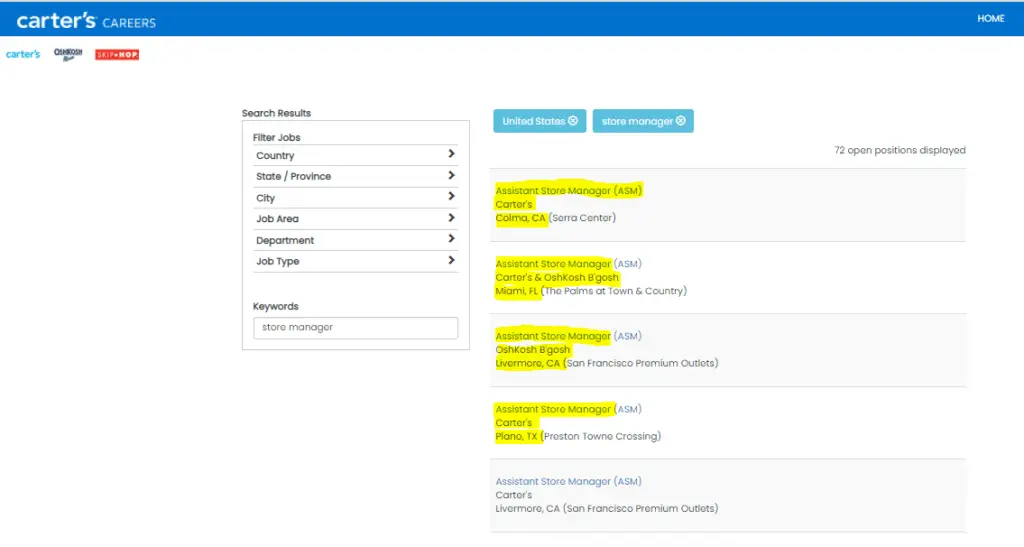Go to HOME in the header

point(991,18)
